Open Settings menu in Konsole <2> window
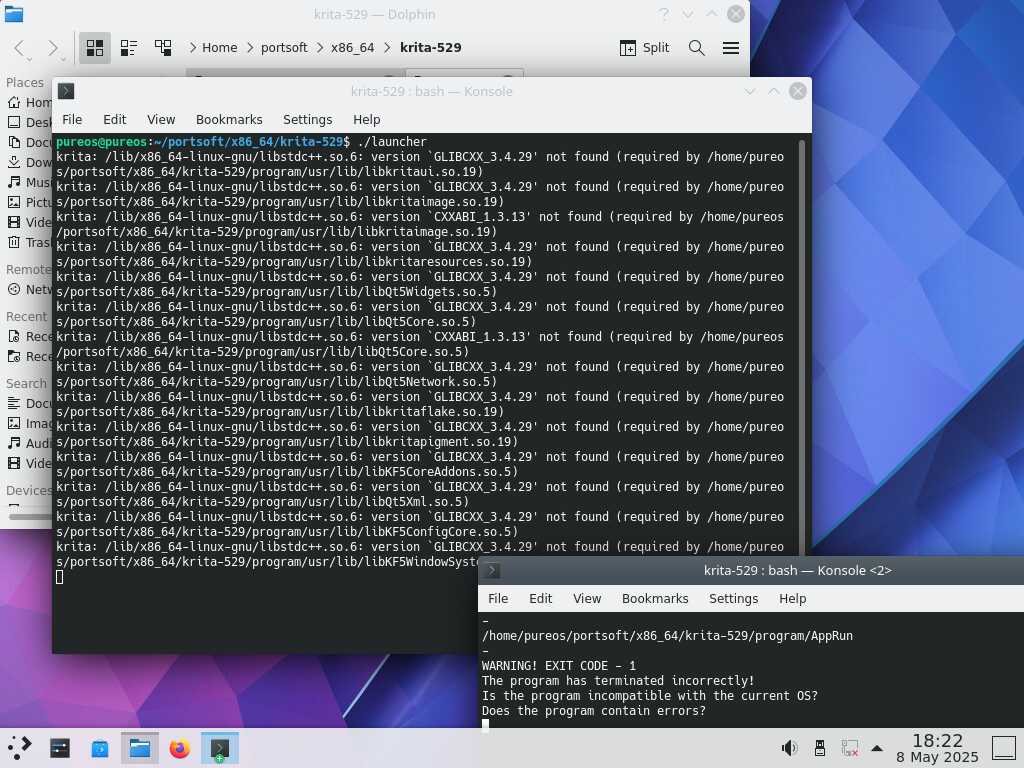 733,598
